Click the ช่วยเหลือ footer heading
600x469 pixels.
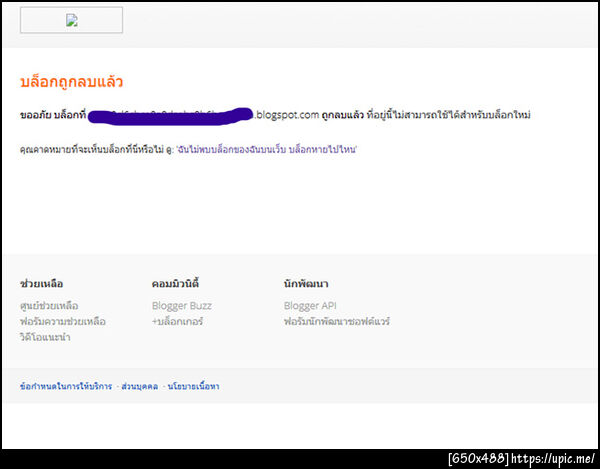tap(41, 284)
